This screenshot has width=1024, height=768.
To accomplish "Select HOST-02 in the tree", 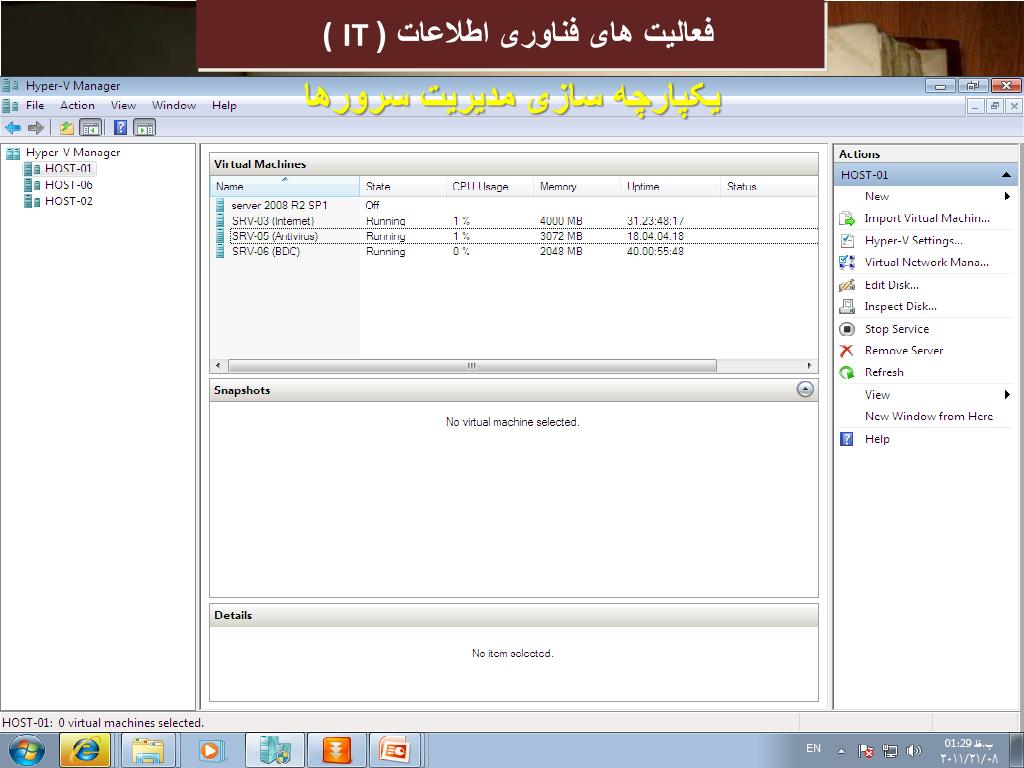I will click(69, 201).
